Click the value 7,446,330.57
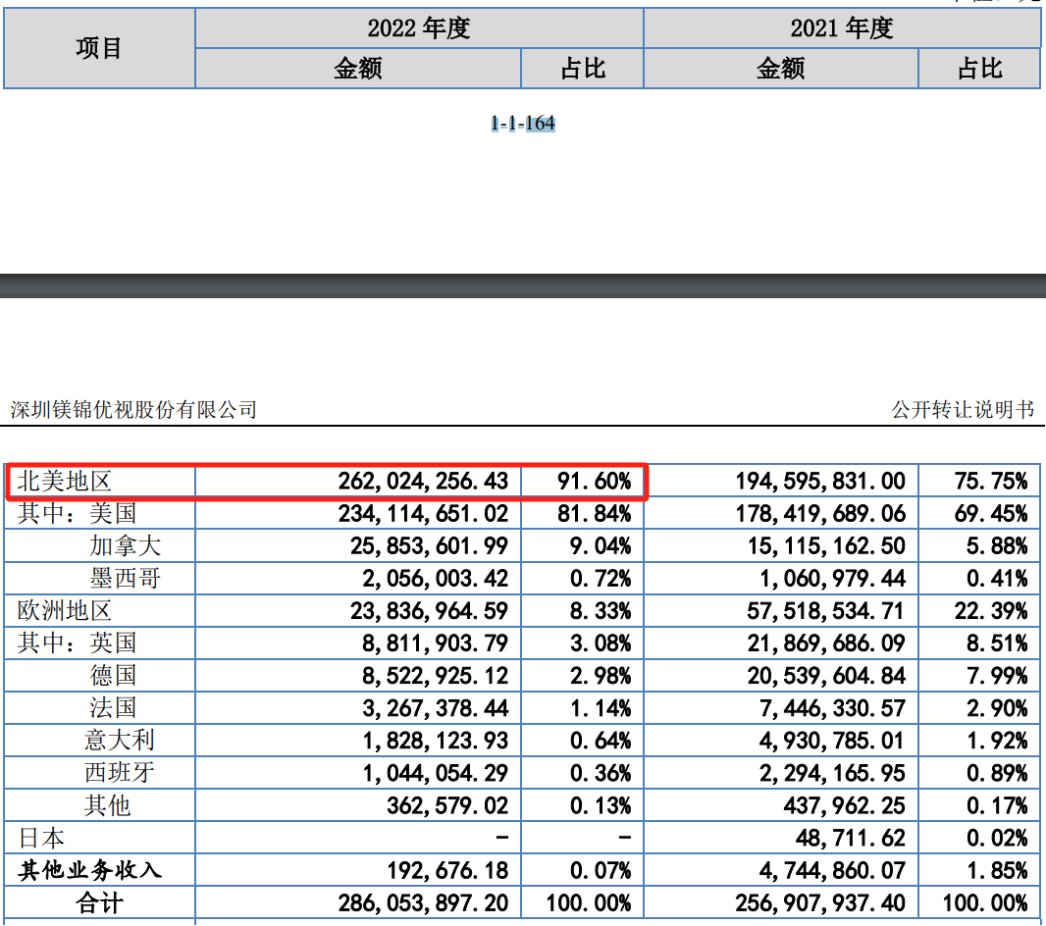The width and height of the screenshot is (1046, 926). click(x=833, y=707)
